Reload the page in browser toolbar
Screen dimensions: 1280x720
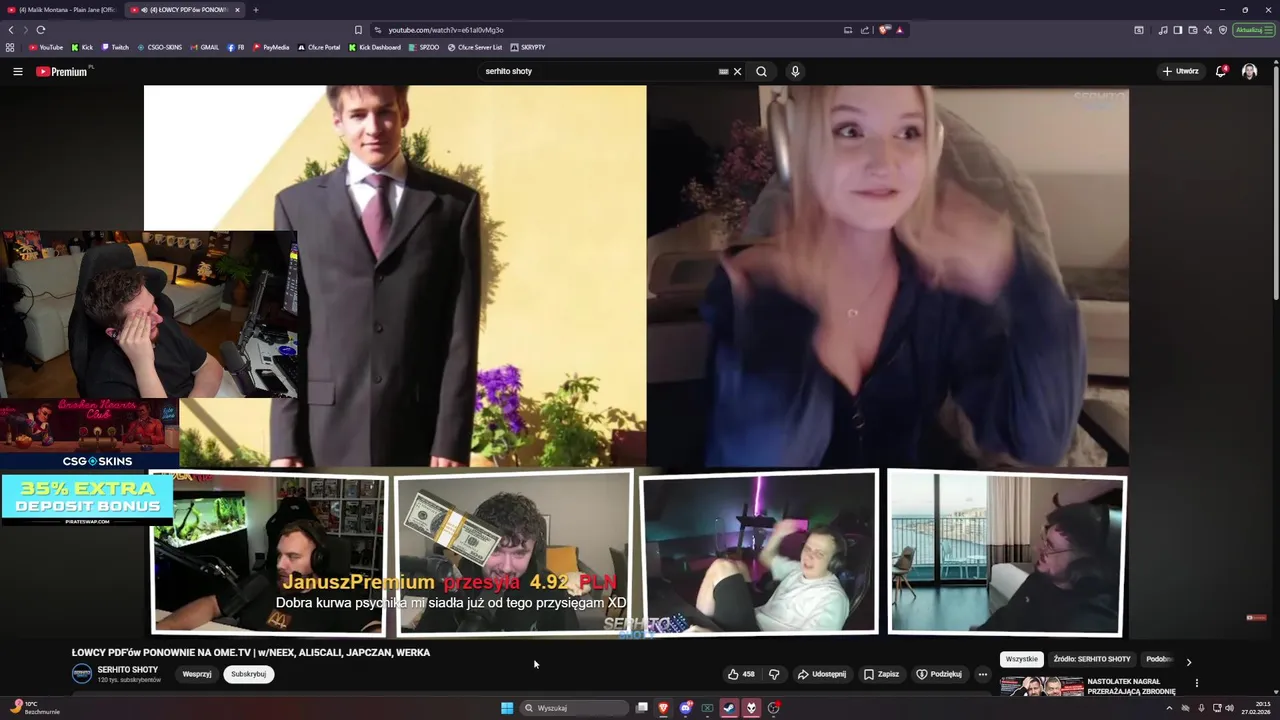point(40,30)
